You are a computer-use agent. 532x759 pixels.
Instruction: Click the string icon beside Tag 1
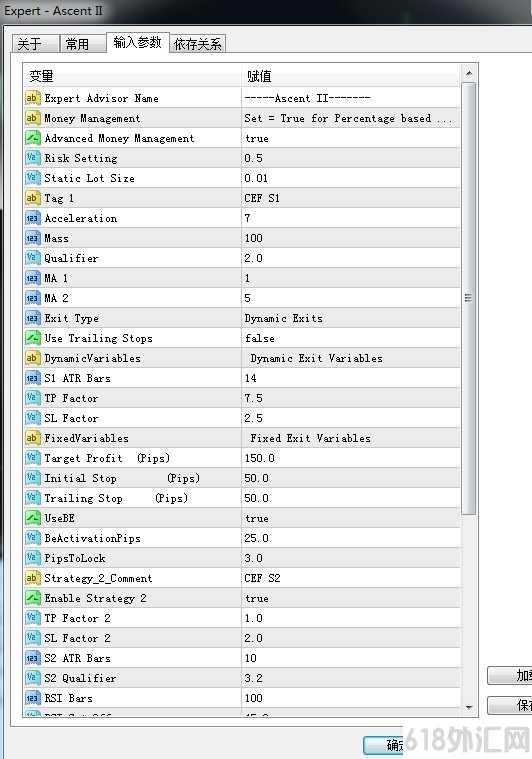point(32,198)
